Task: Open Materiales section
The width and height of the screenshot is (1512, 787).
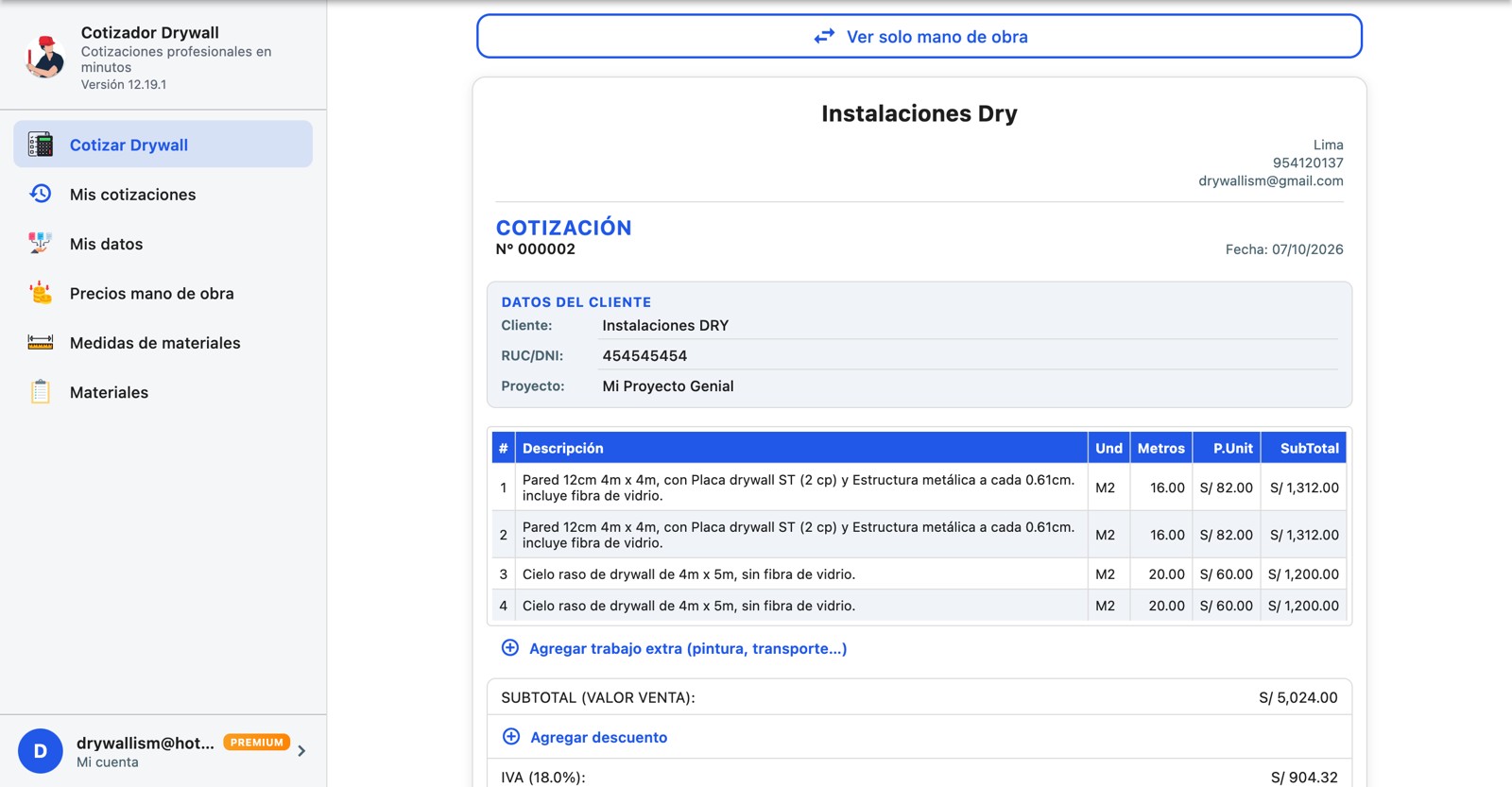Action: 163,392
